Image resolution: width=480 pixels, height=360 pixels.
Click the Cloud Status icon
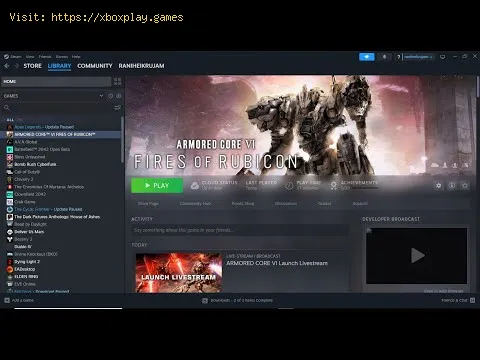pyautogui.click(x=195, y=186)
